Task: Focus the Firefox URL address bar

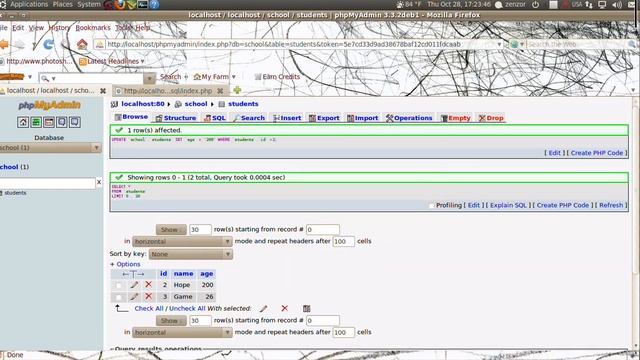Action: [298, 44]
